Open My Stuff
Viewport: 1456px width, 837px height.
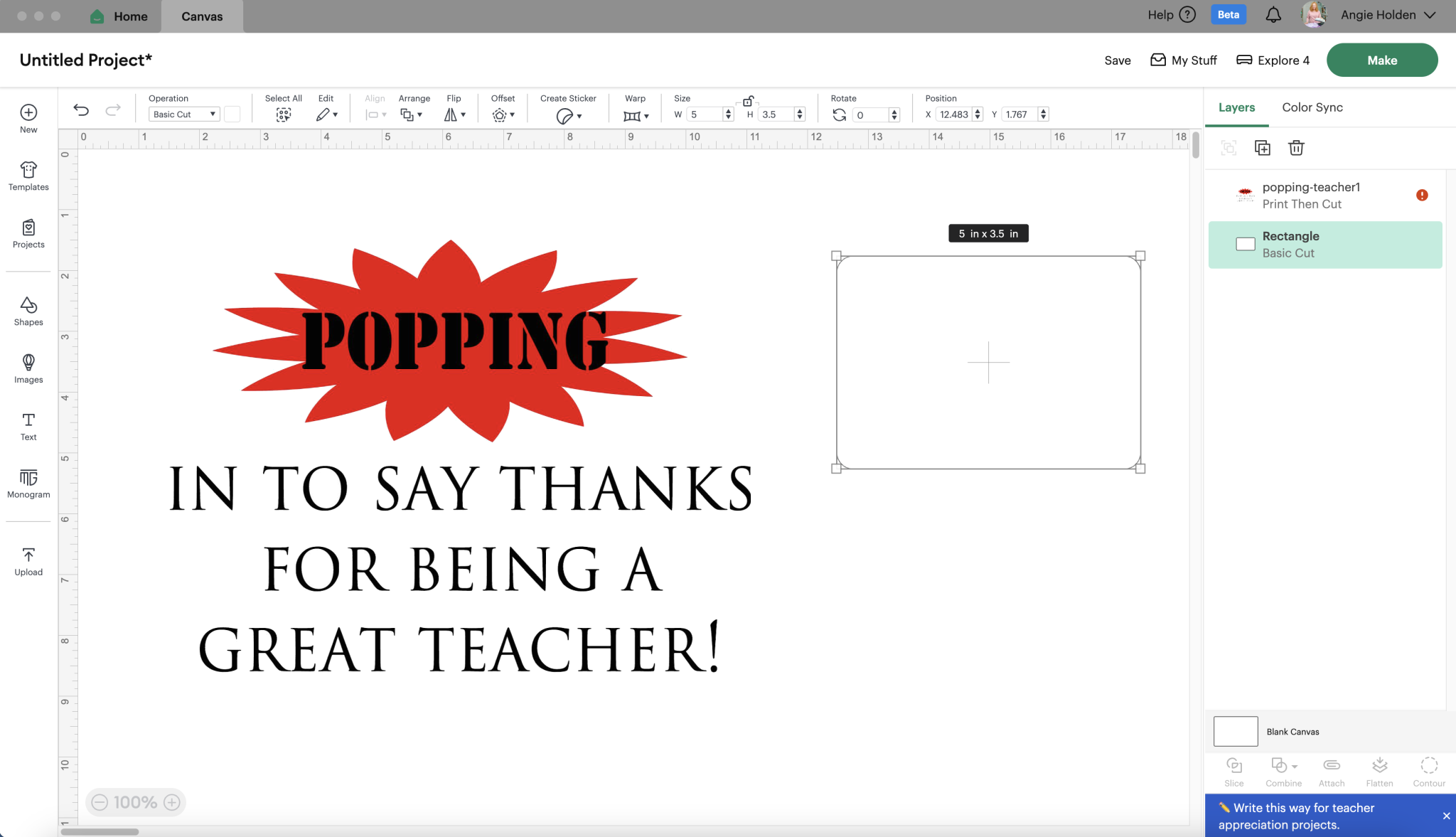1184,60
